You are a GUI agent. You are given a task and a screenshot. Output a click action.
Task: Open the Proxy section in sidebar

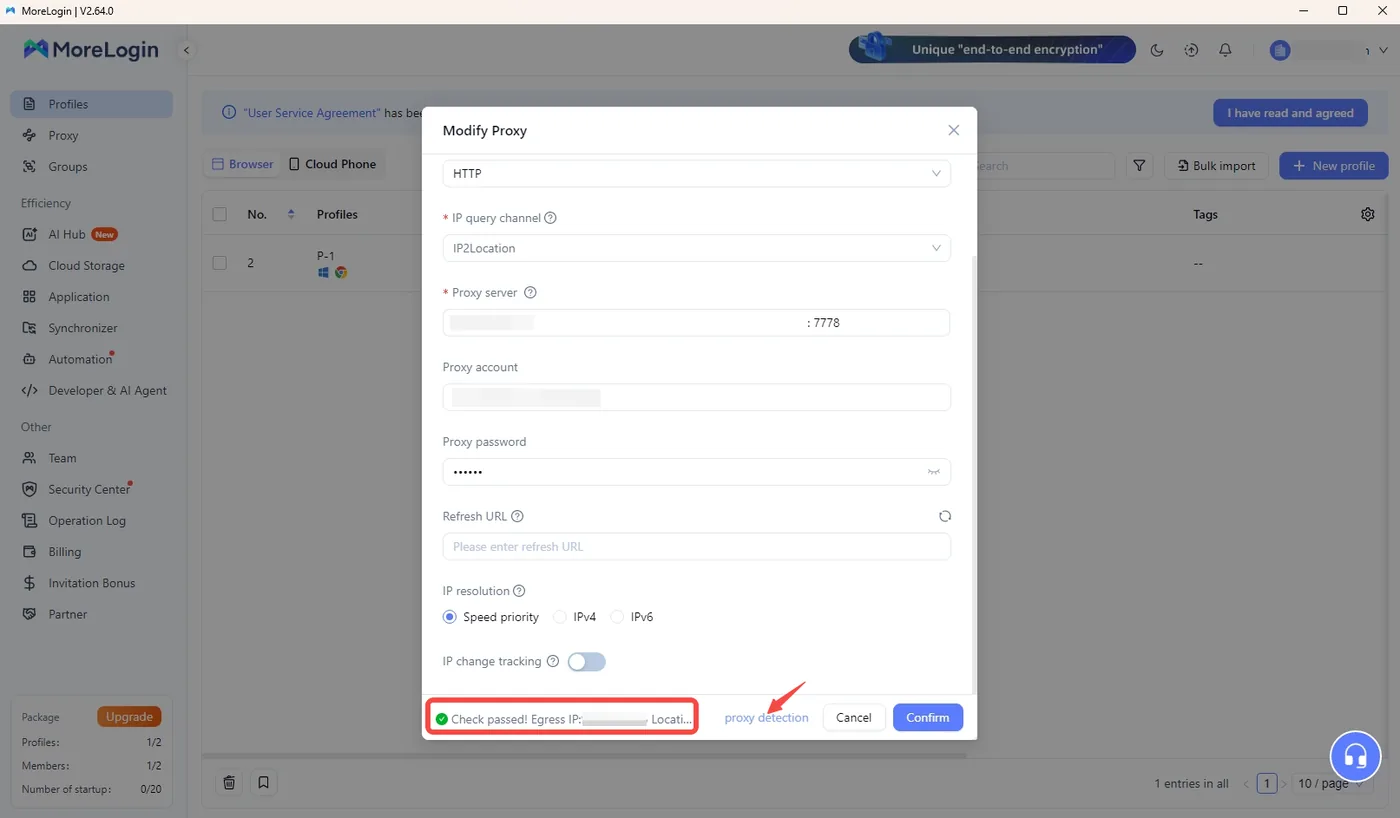click(x=91, y=135)
